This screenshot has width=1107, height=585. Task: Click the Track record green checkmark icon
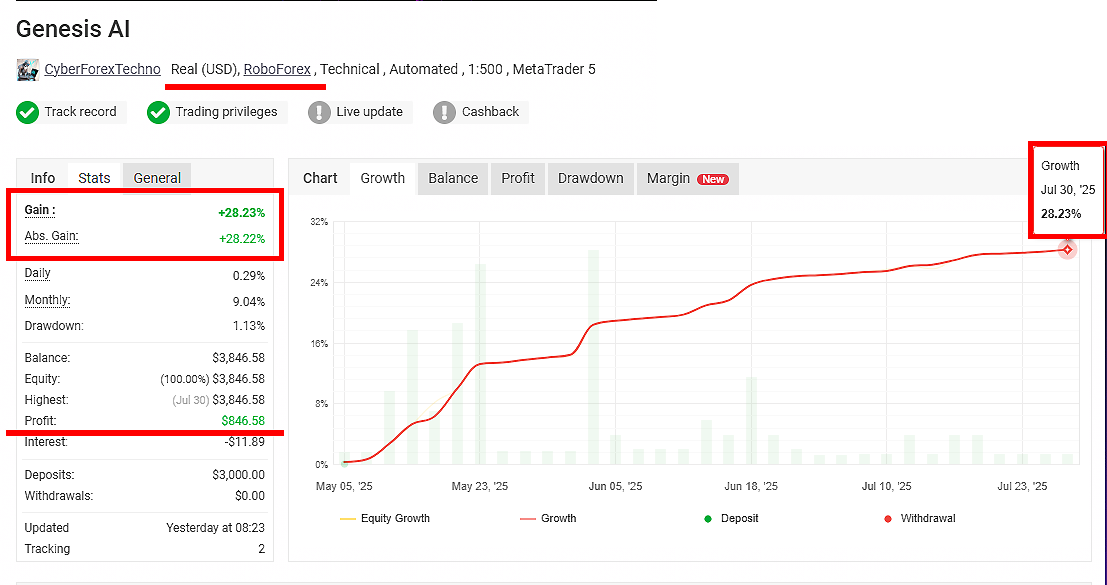[28, 112]
